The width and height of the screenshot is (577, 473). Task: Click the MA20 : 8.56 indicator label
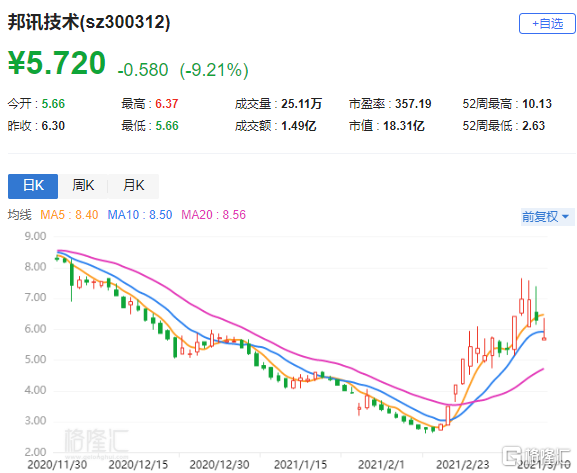(x=213, y=215)
